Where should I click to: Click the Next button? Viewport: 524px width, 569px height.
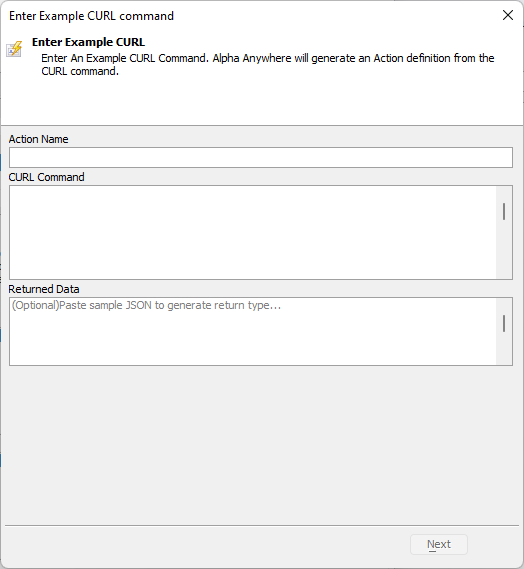[439, 544]
